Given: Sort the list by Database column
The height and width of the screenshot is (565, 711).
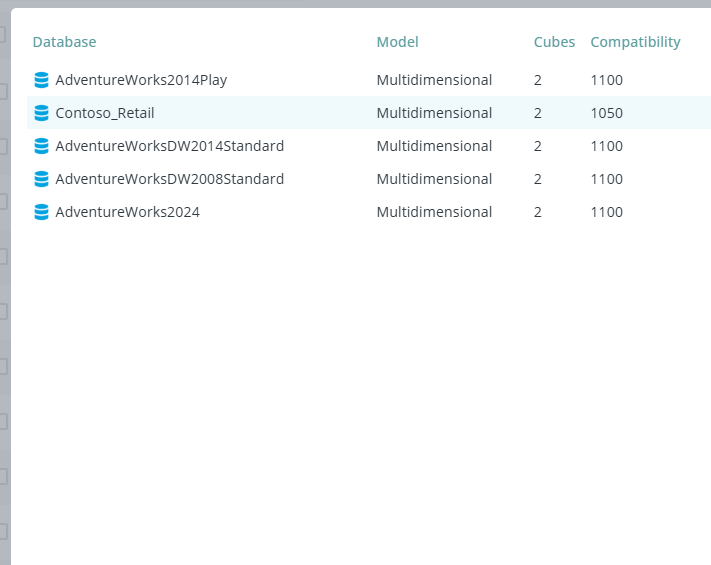Looking at the screenshot, I should (x=64, y=42).
